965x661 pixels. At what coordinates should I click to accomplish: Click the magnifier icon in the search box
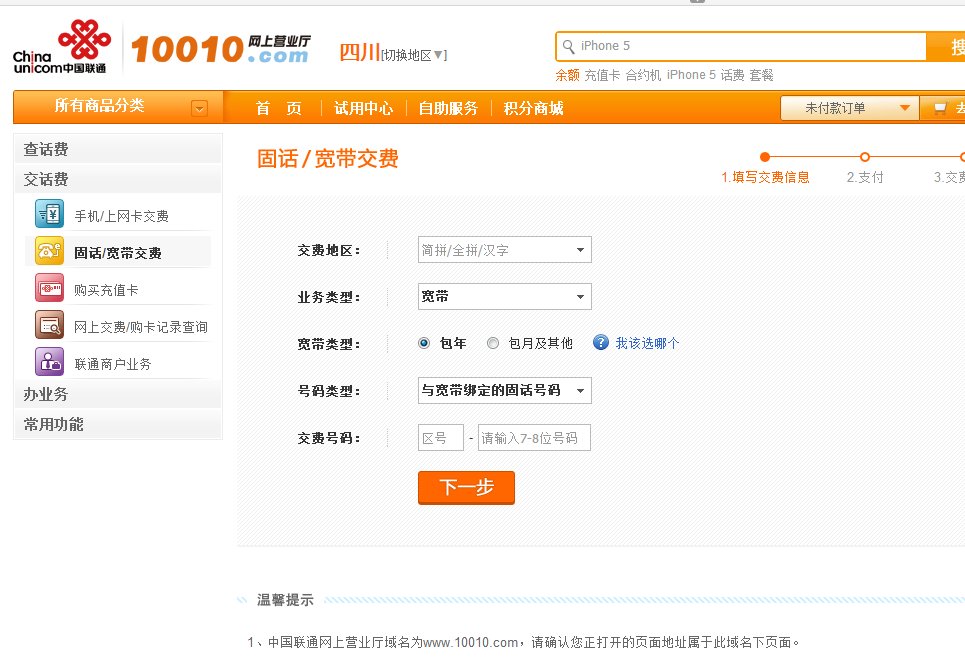tap(569, 45)
